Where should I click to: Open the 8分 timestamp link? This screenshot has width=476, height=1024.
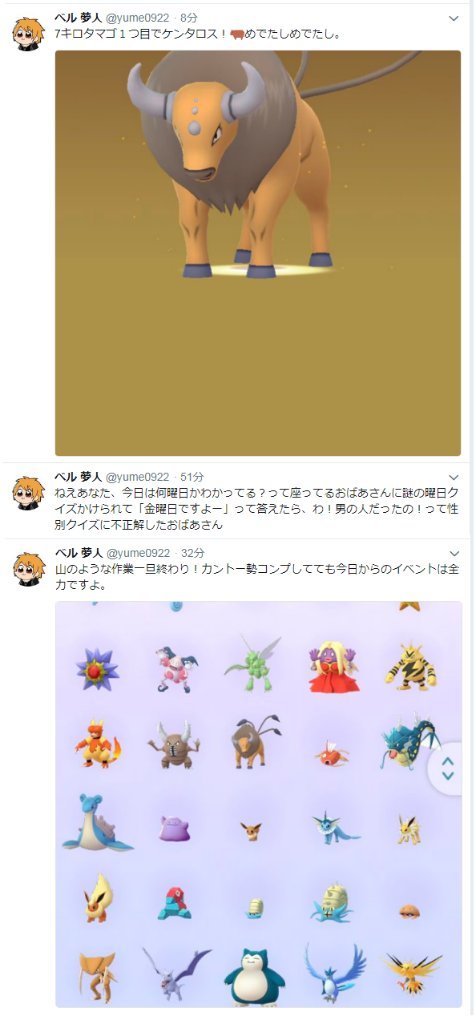pyautogui.click(x=189, y=18)
